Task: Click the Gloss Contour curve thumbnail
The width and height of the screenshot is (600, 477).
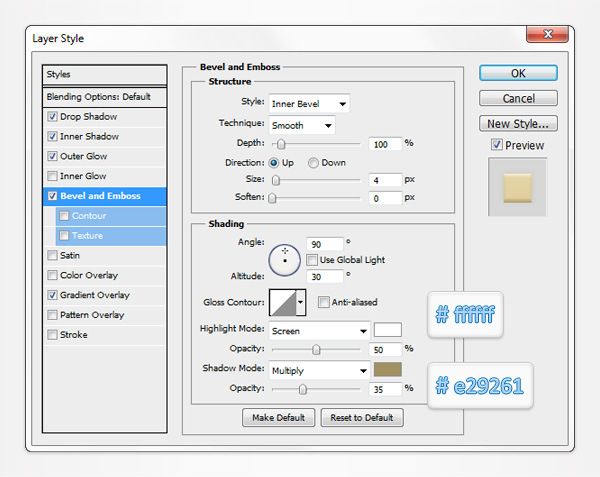Action: (281, 302)
